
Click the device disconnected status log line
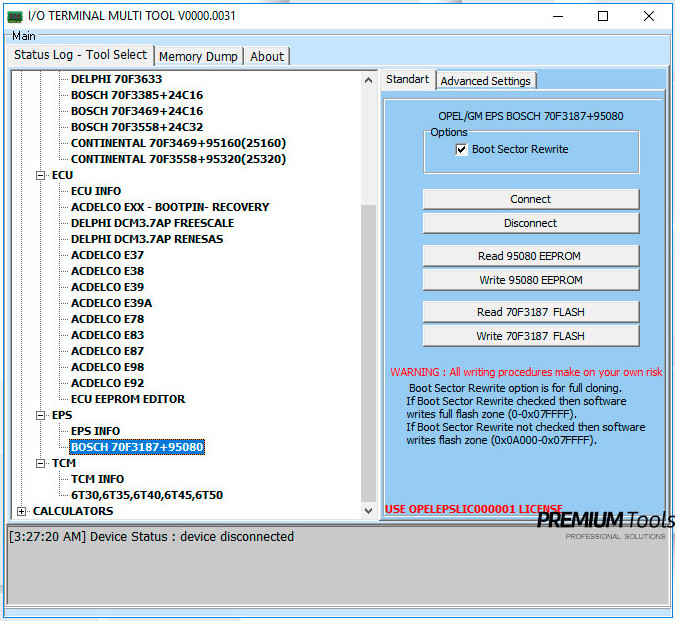pos(151,537)
